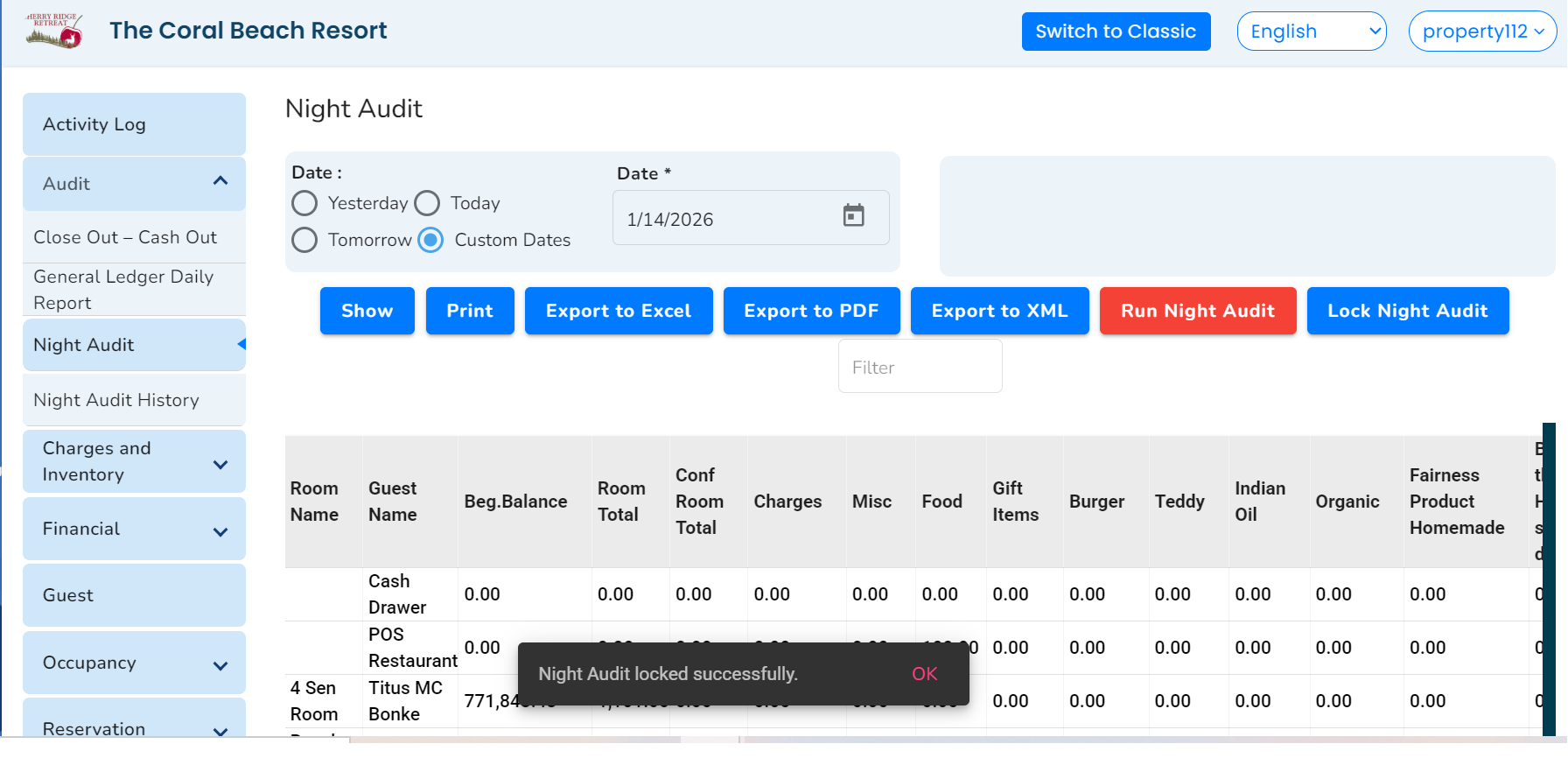This screenshot has height=758, width=1568.
Task: Dismiss the notification with OK
Action: [924, 674]
